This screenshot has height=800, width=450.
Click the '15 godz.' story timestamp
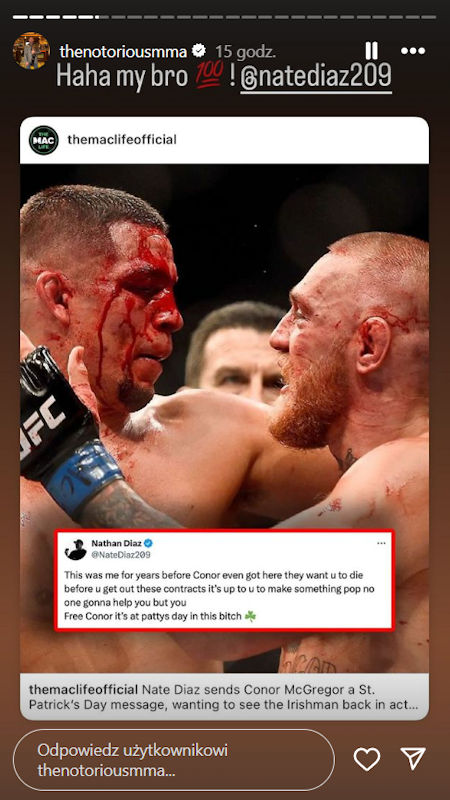(245, 52)
